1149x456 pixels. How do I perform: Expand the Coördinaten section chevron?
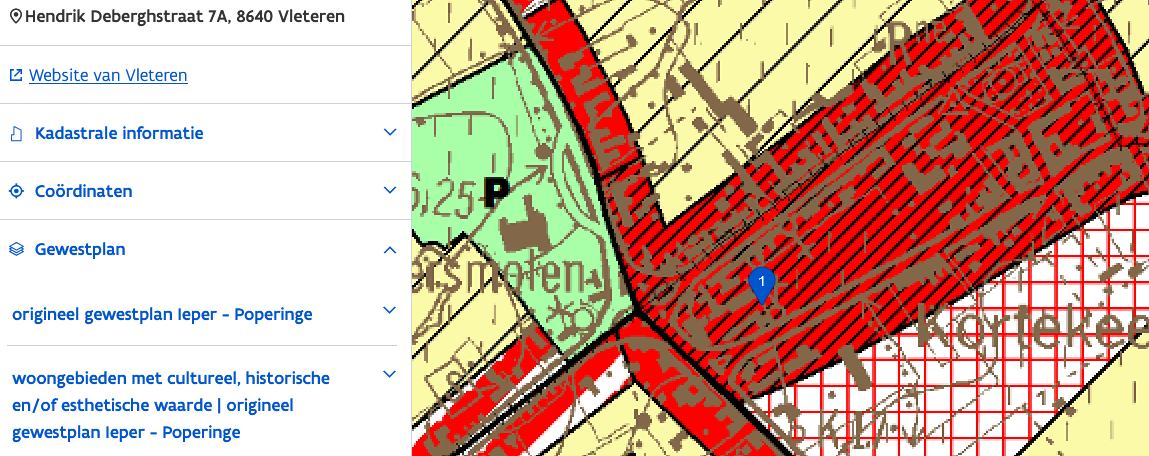(390, 191)
